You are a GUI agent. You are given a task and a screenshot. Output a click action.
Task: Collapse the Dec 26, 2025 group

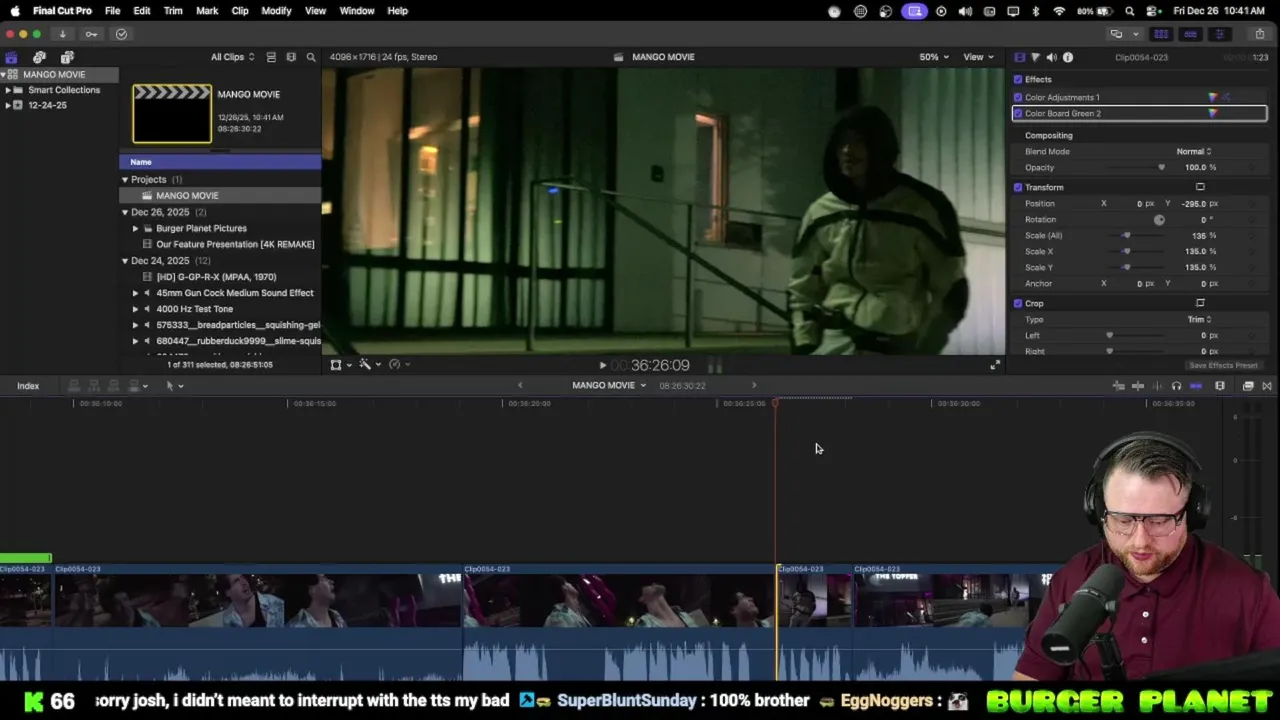pyautogui.click(x=125, y=212)
